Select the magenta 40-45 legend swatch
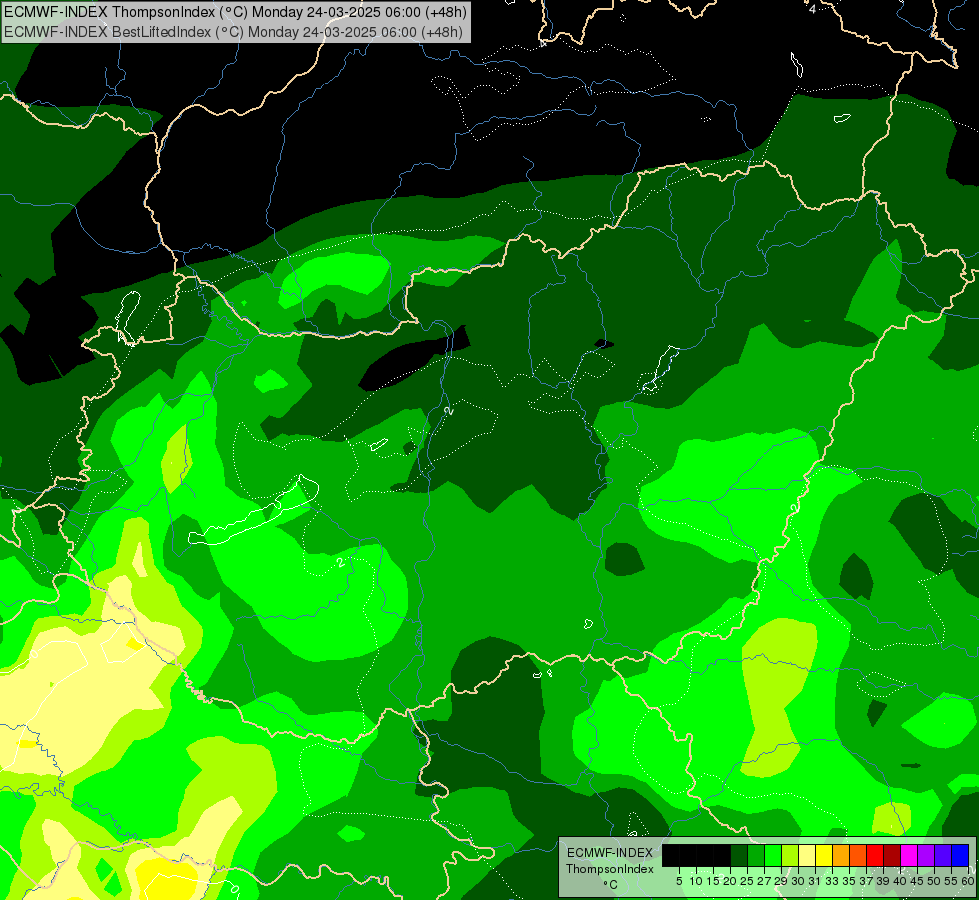979x900 pixels. (909, 855)
